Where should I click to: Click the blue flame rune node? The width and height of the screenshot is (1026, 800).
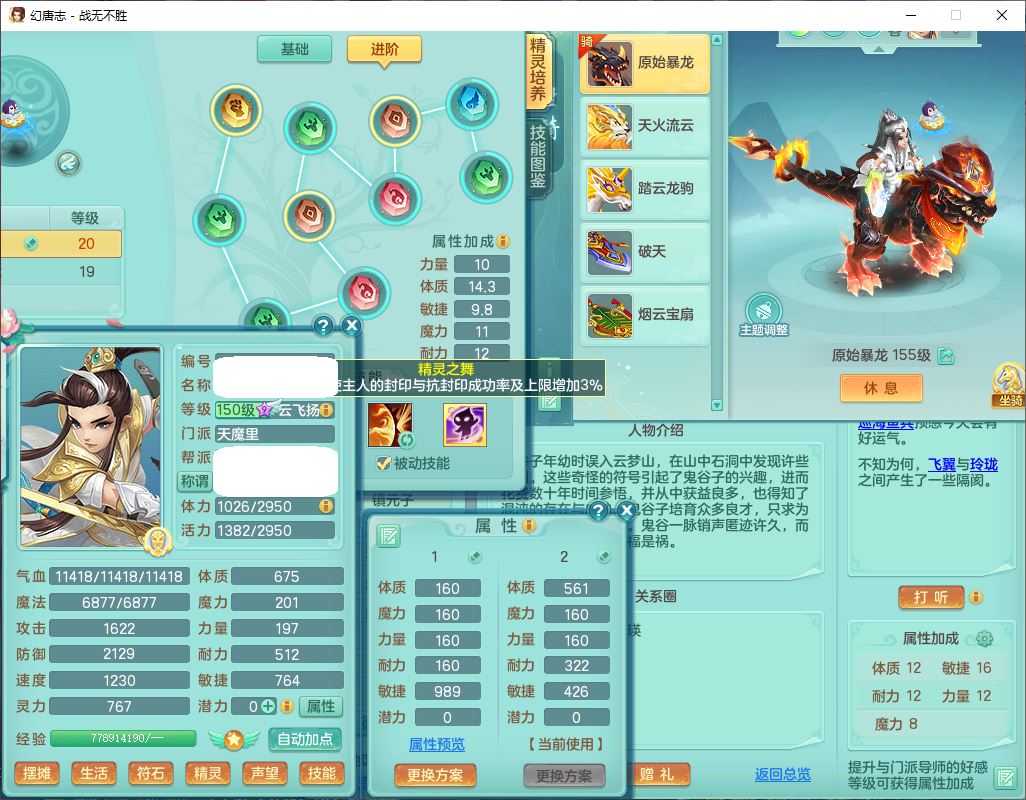(472, 103)
